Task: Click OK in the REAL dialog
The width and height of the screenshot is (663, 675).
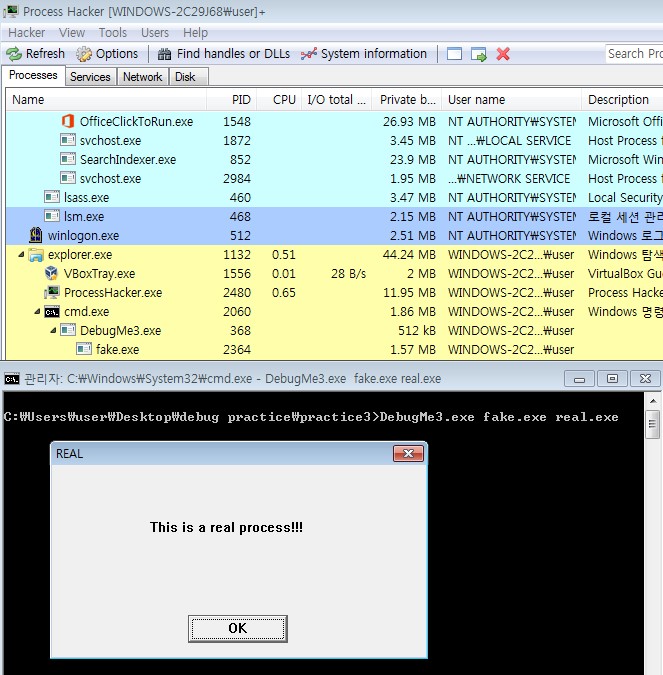Action: tap(238, 628)
